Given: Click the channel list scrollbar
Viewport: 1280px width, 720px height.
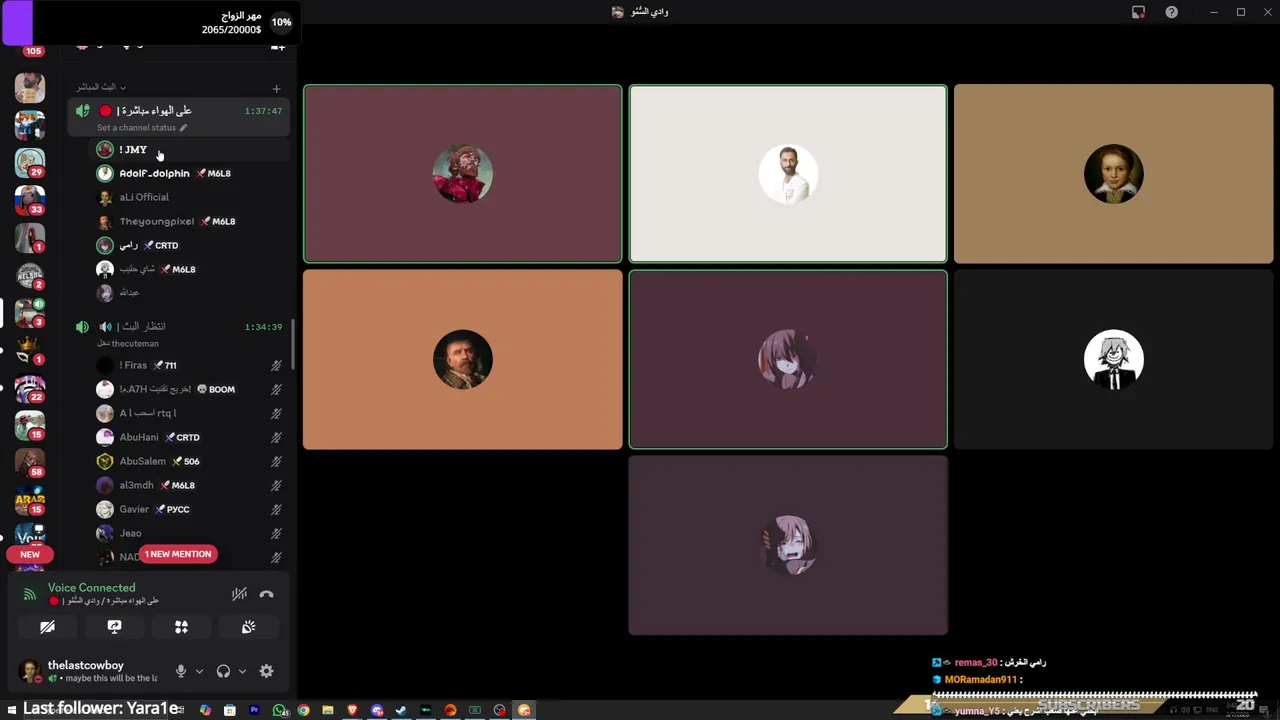Looking at the screenshot, I should point(292,345).
